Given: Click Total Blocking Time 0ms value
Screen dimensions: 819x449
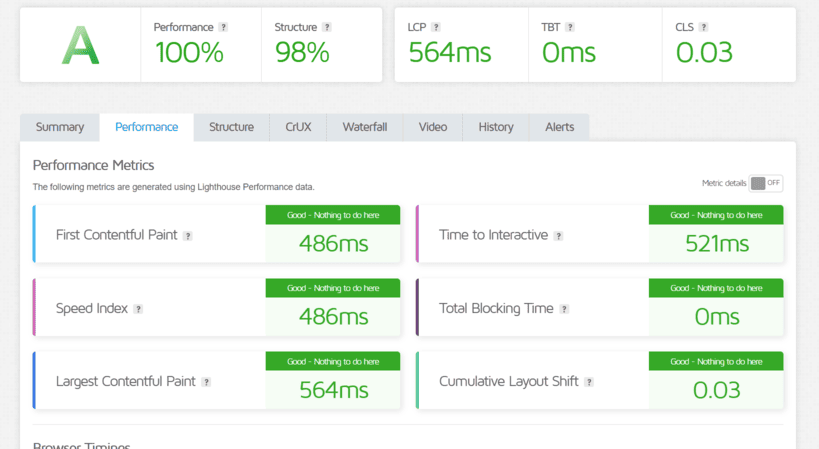Looking at the screenshot, I should point(717,317).
